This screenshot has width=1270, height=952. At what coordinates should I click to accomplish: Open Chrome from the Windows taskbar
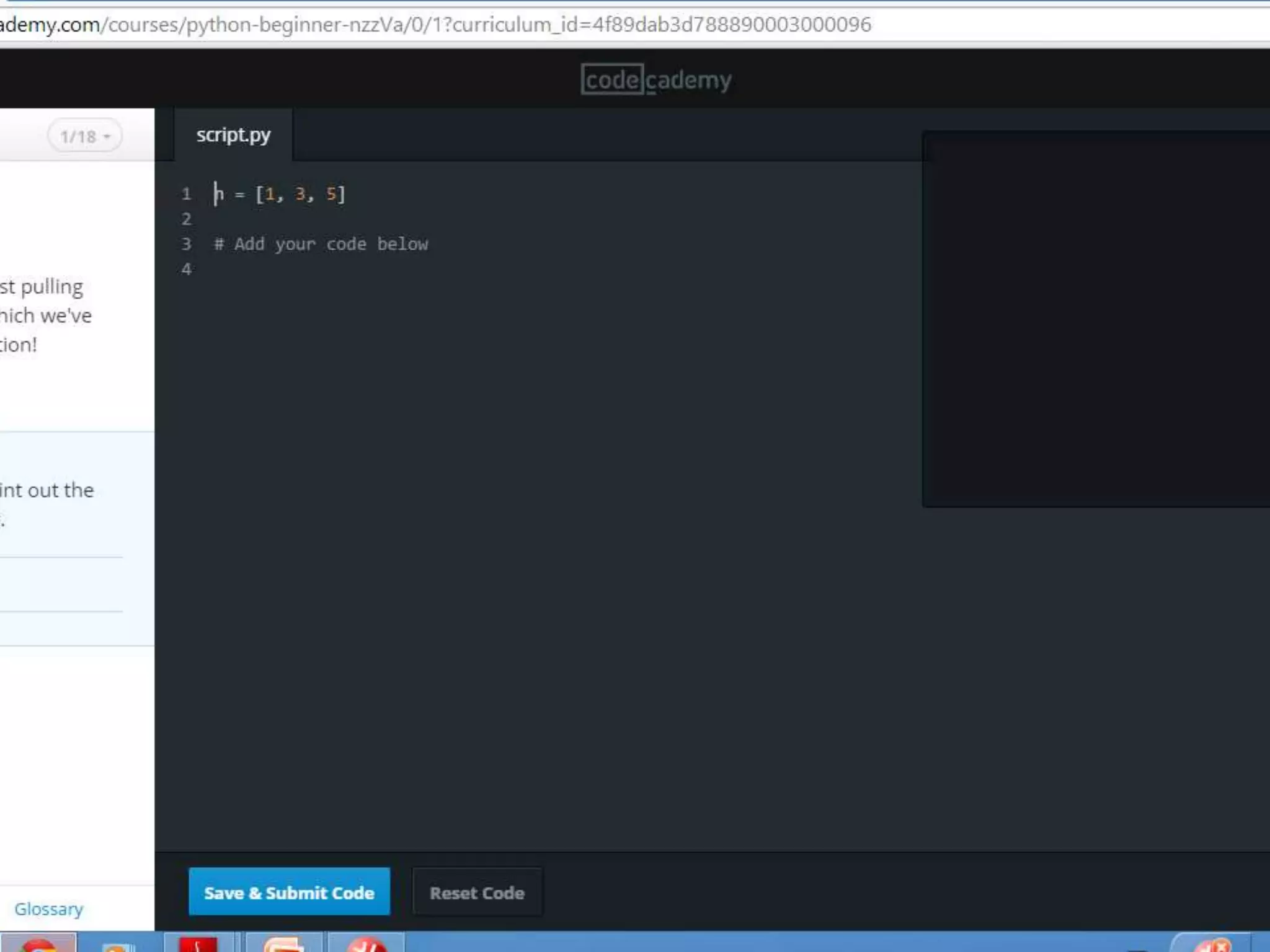coord(38,943)
